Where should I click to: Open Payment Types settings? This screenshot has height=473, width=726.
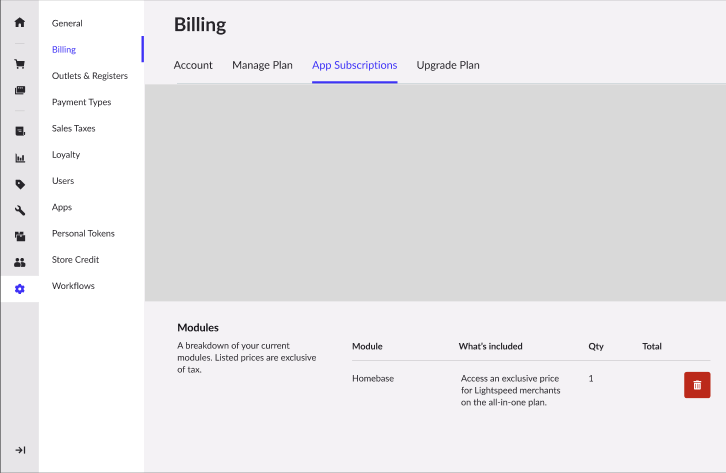[x=81, y=102]
